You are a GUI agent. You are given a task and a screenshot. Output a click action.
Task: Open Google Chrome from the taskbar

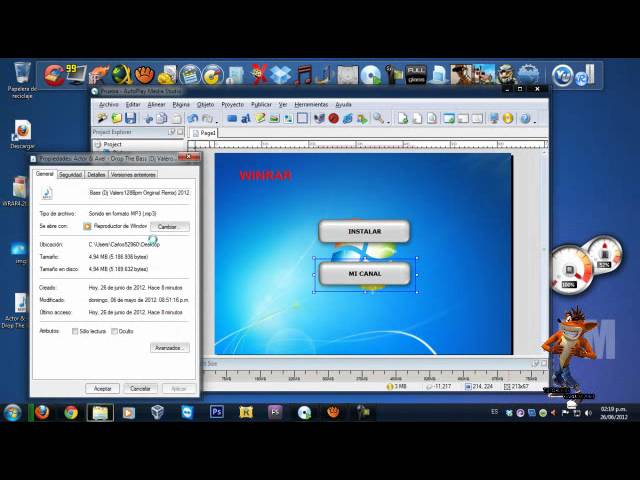coord(71,412)
